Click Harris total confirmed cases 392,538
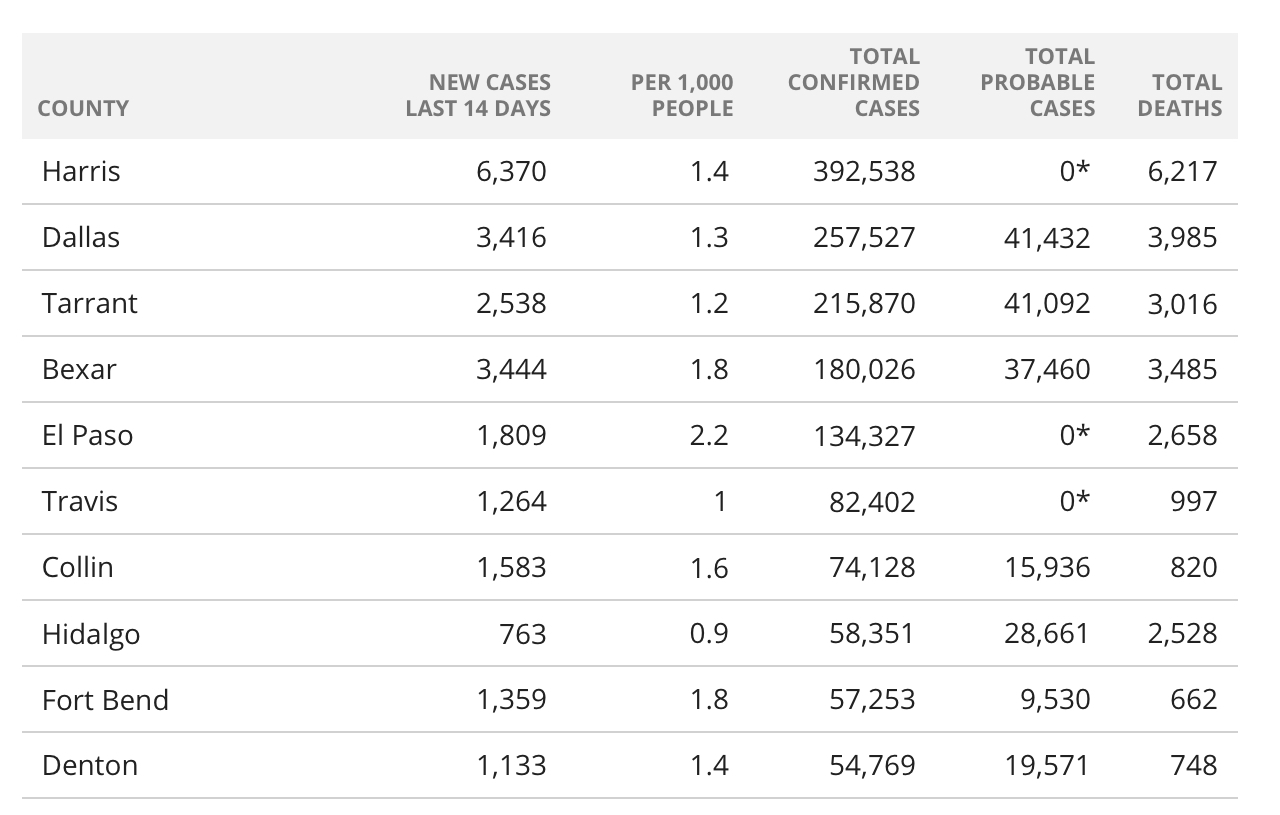Image resolution: width=1280 pixels, height=815 pixels. [x=865, y=171]
